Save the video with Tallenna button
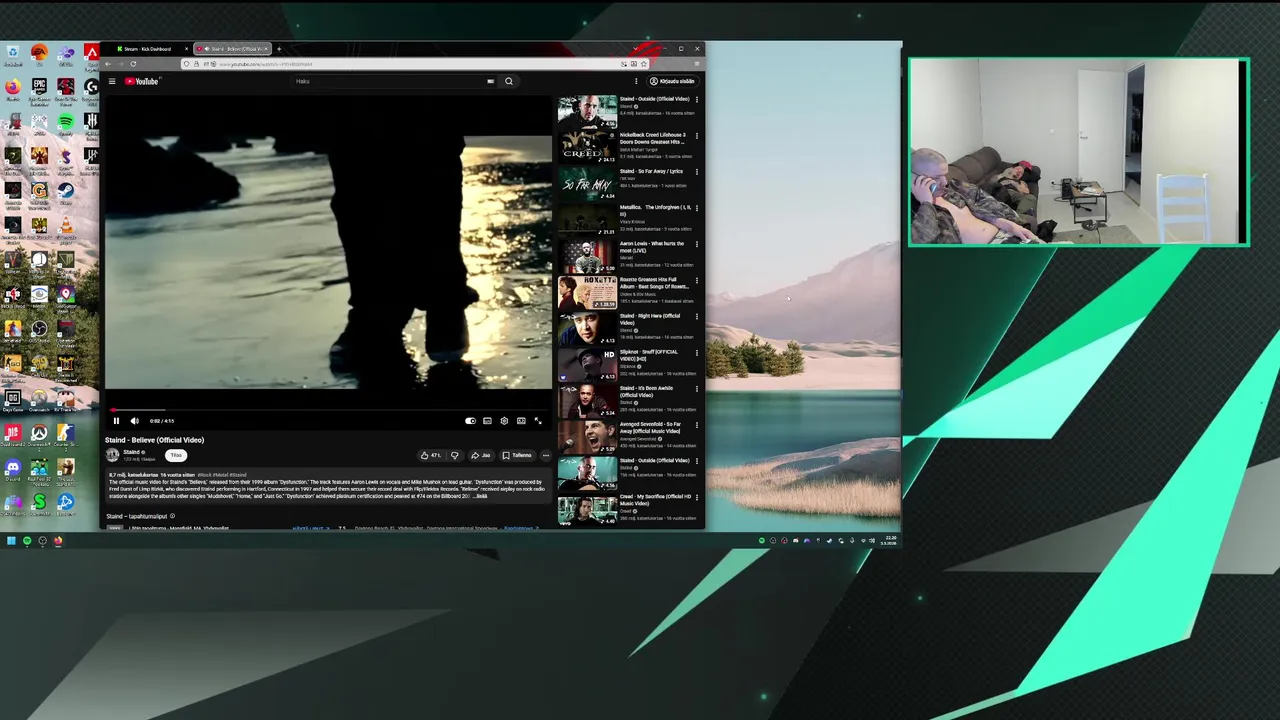The height and width of the screenshot is (720, 1280). tap(517, 455)
